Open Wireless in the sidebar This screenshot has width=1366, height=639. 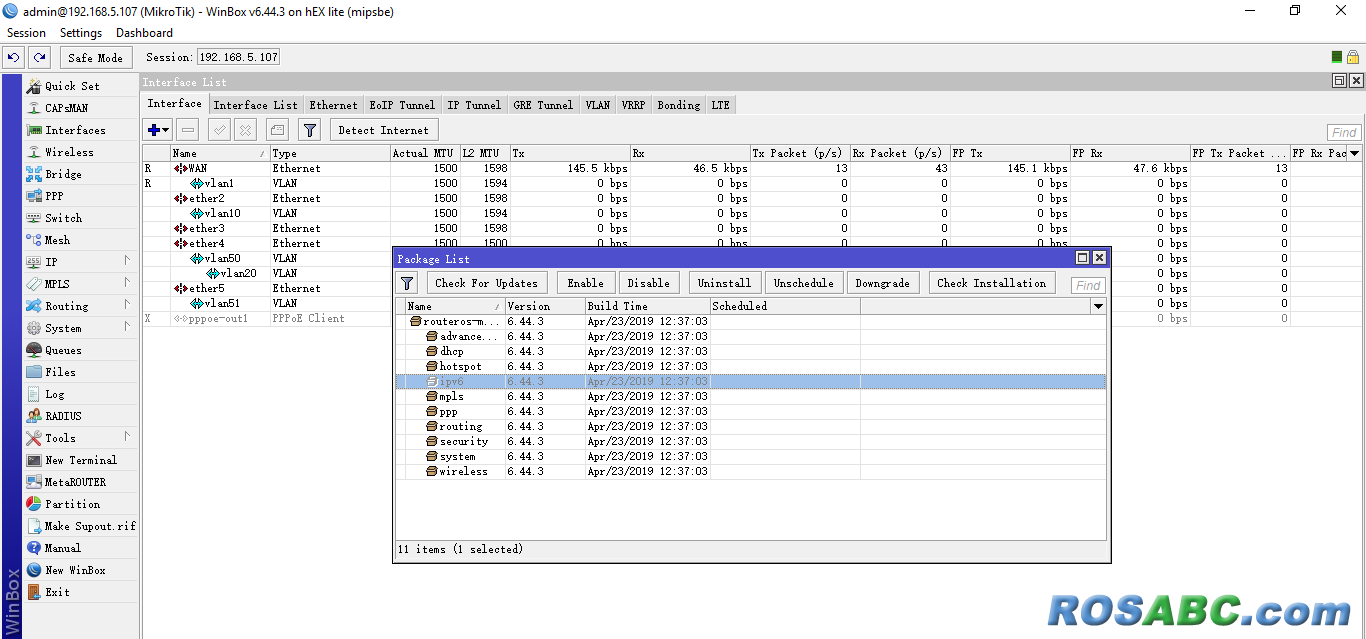pyautogui.click(x=69, y=152)
